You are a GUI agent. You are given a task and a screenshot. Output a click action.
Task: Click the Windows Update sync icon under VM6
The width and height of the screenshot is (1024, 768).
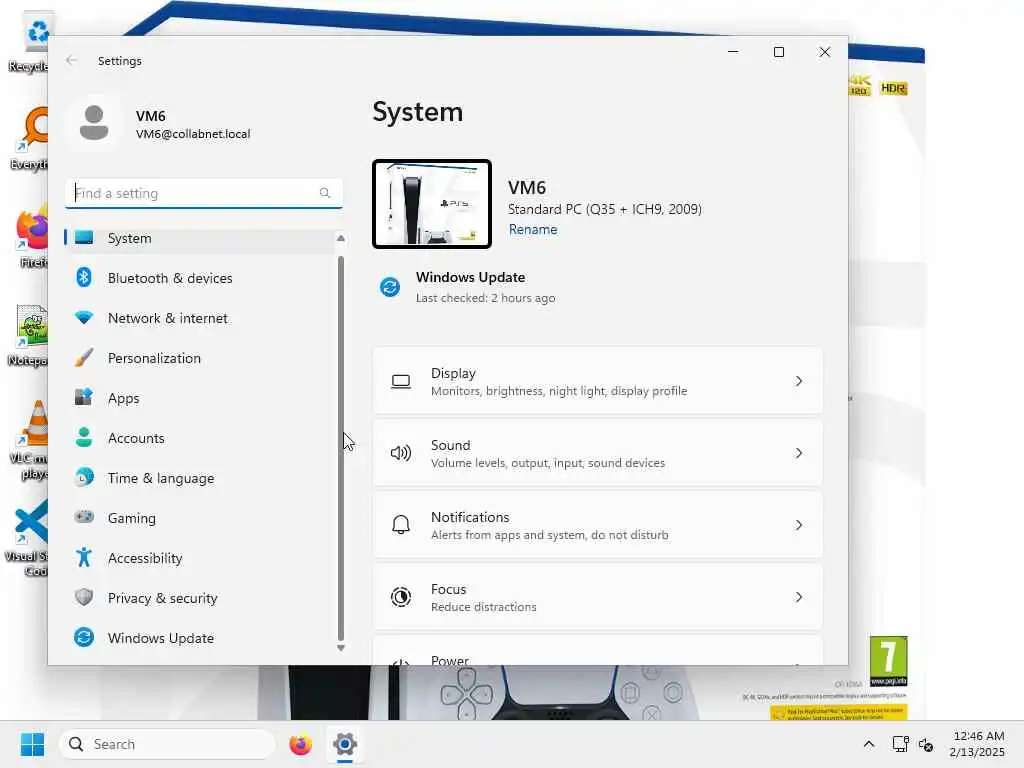[x=390, y=287]
